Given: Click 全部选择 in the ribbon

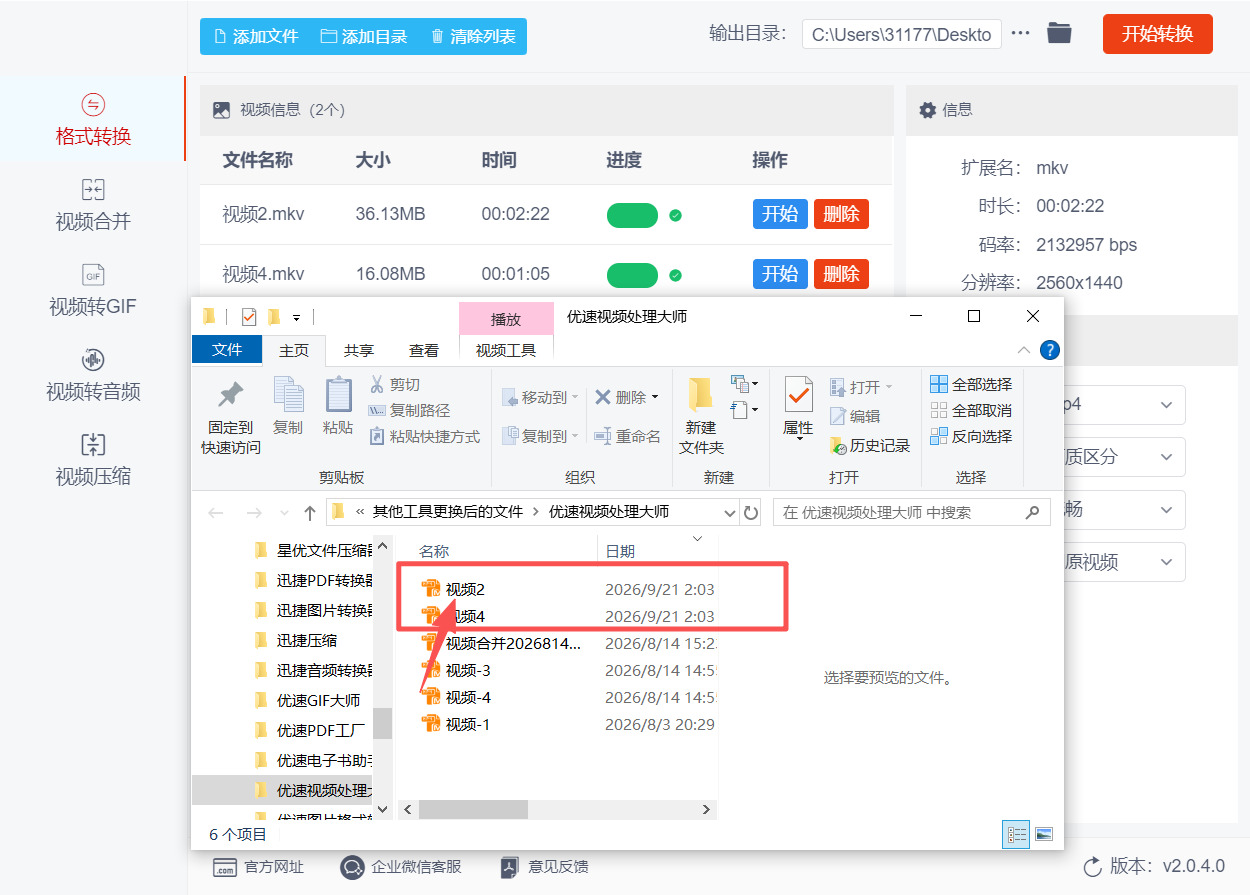Looking at the screenshot, I should pyautogui.click(x=972, y=385).
